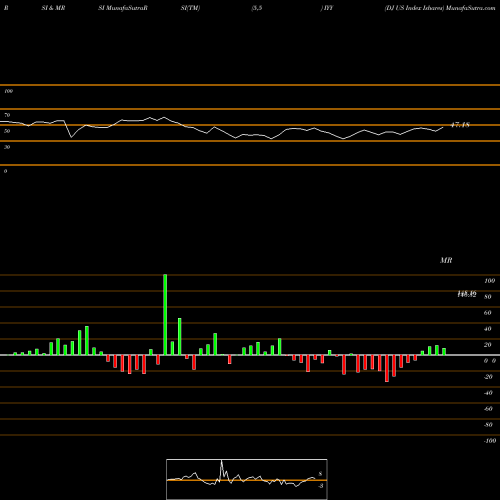The image size is (500, 500).
Task: Click the 'SI MunafaSutraR' header text
Action: (x=123, y=8)
